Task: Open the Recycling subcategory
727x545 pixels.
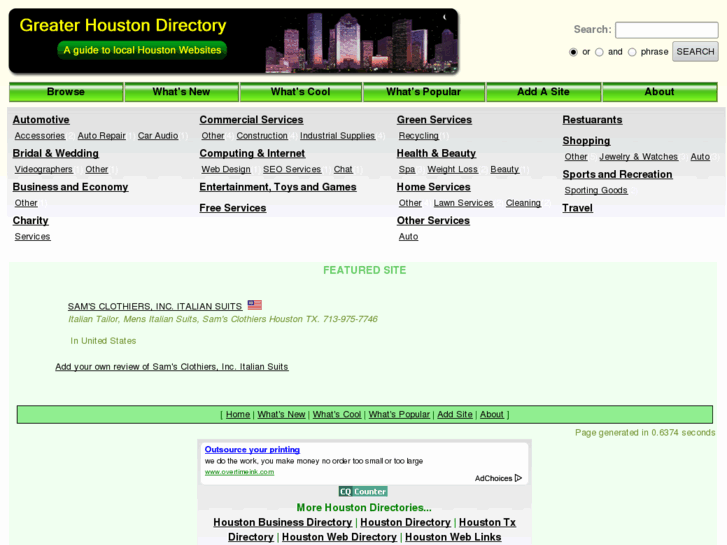Action: coord(419,135)
